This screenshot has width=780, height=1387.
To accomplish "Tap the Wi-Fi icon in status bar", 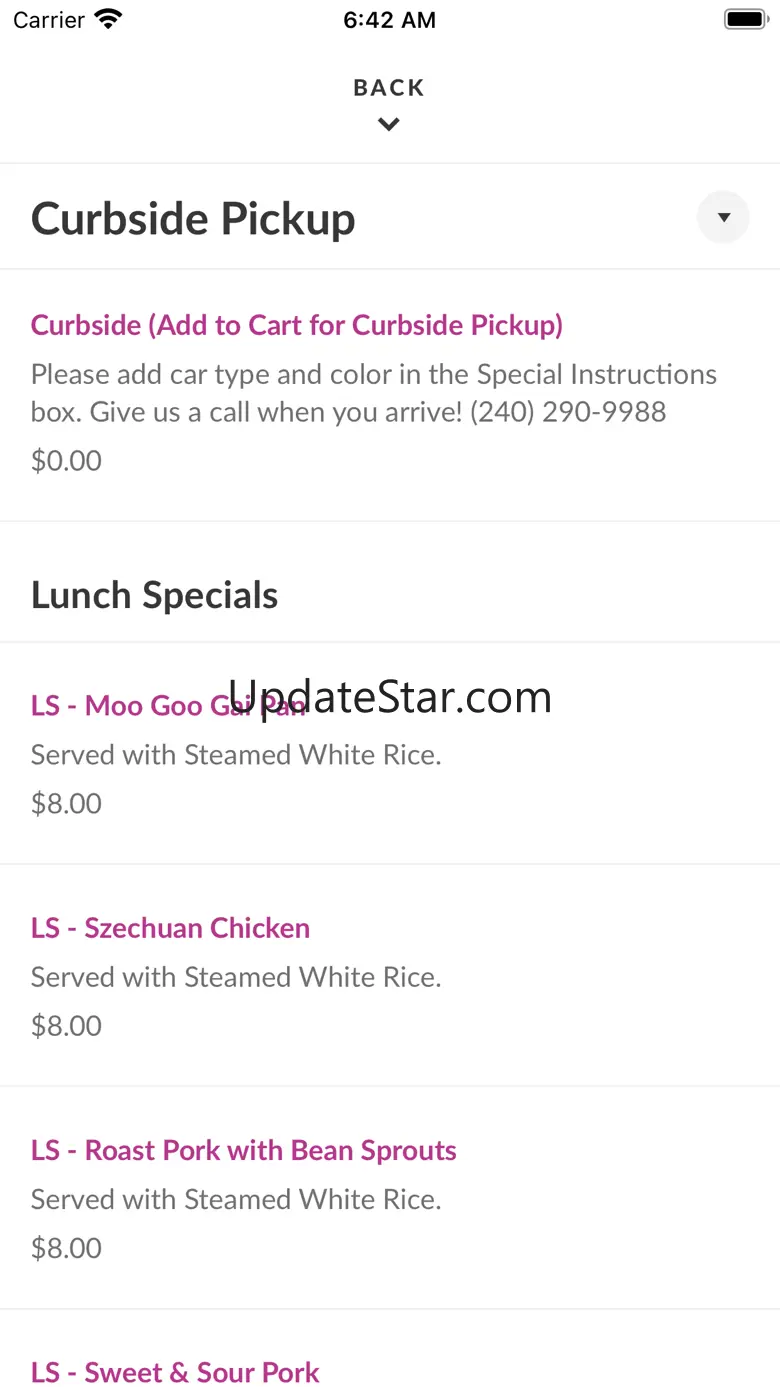I will tap(107, 19).
